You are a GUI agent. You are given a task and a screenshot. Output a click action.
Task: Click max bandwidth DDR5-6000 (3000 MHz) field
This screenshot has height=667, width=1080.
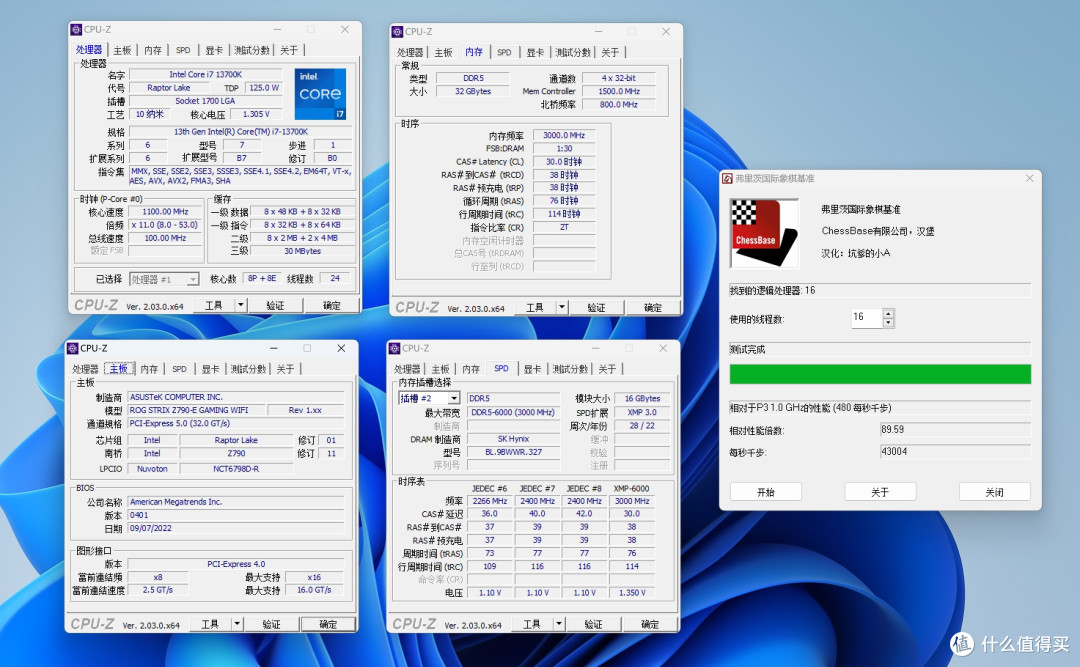[x=513, y=412]
